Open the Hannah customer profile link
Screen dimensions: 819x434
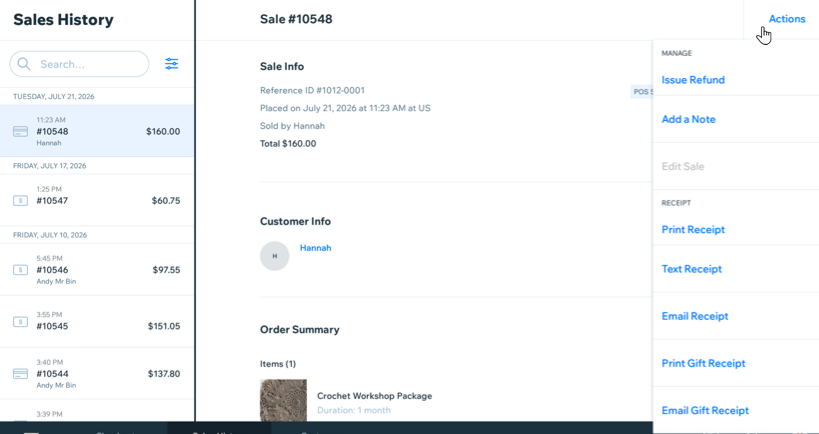coord(315,248)
